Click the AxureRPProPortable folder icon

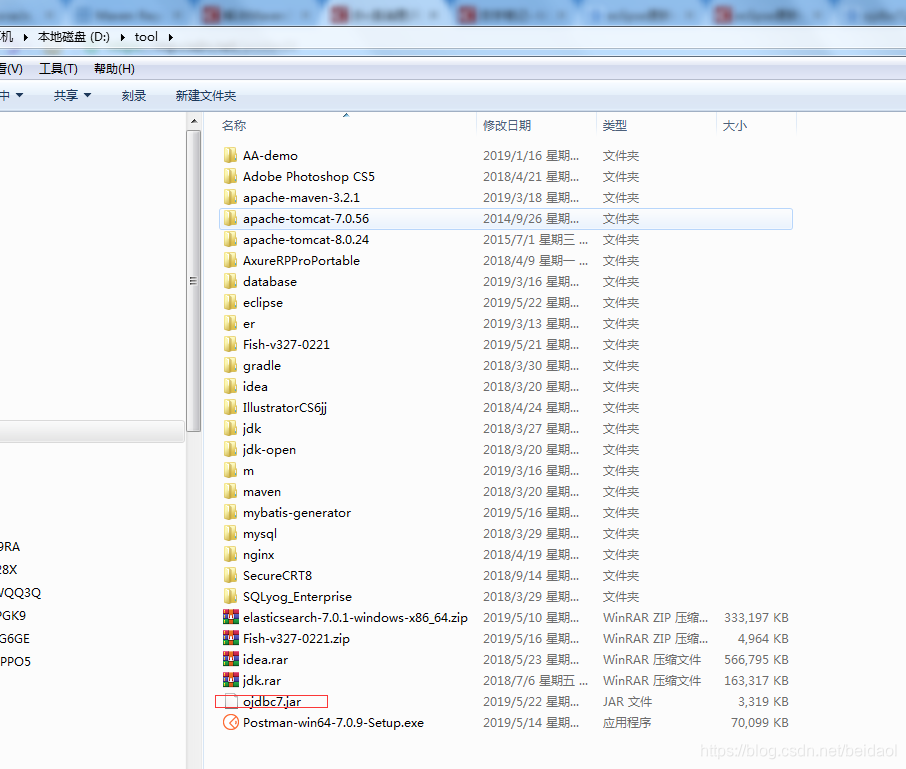click(230, 261)
